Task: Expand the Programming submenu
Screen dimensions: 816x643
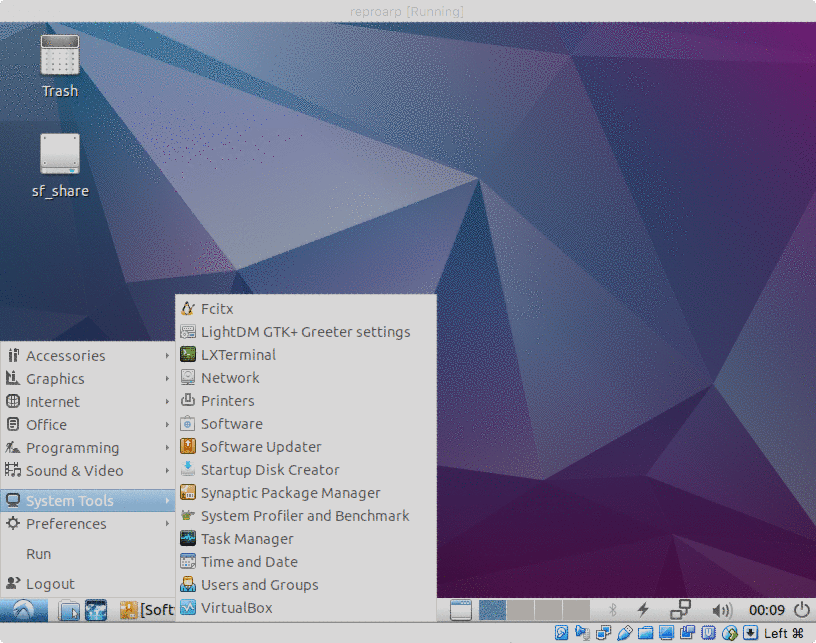Action: pyautogui.click(x=87, y=447)
